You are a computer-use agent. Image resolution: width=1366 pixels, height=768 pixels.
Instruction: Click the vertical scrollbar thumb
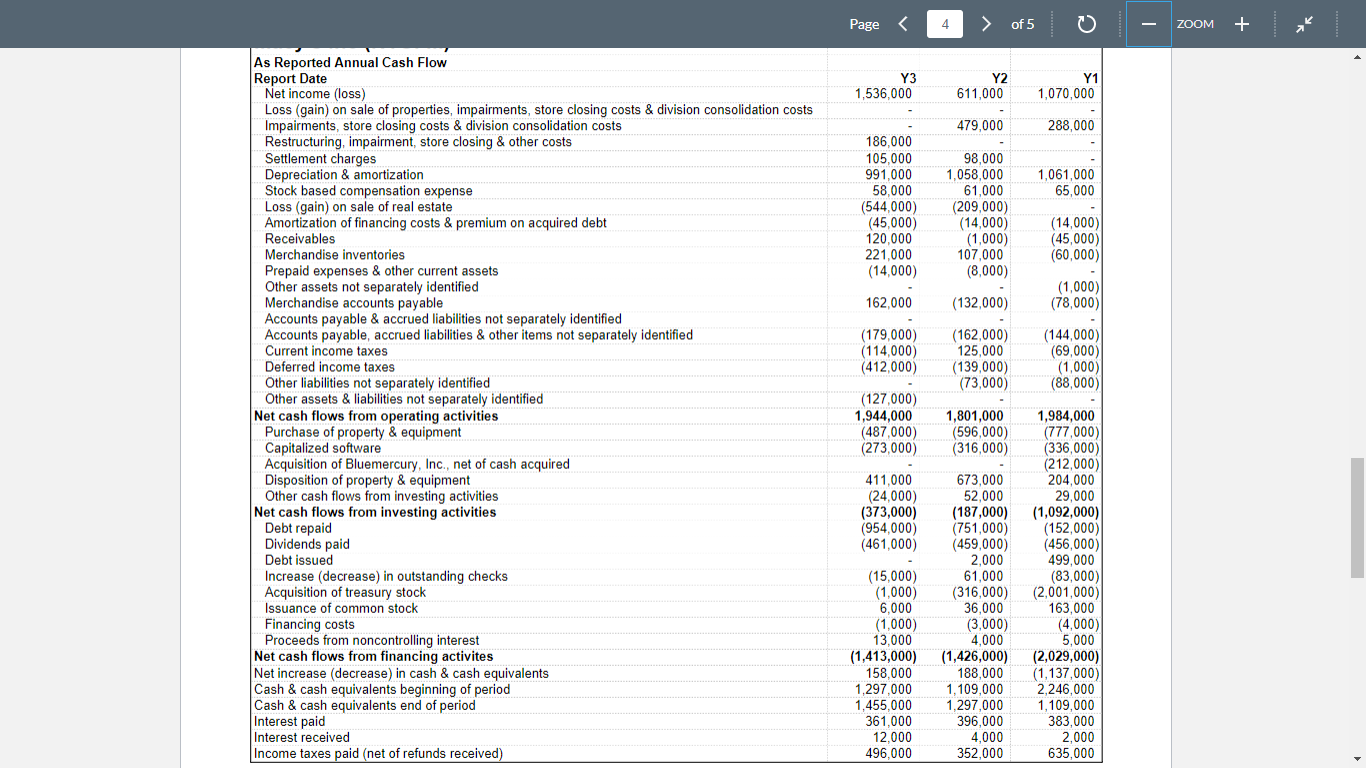tap(1357, 518)
